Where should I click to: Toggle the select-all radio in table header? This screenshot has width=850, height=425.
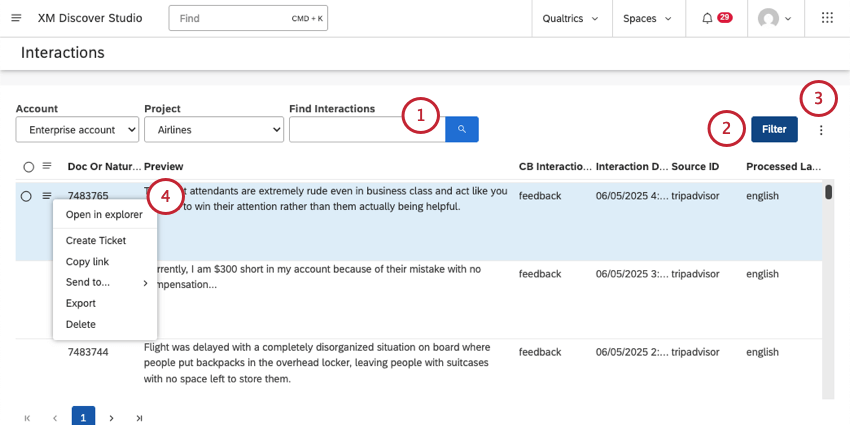click(x=28, y=166)
